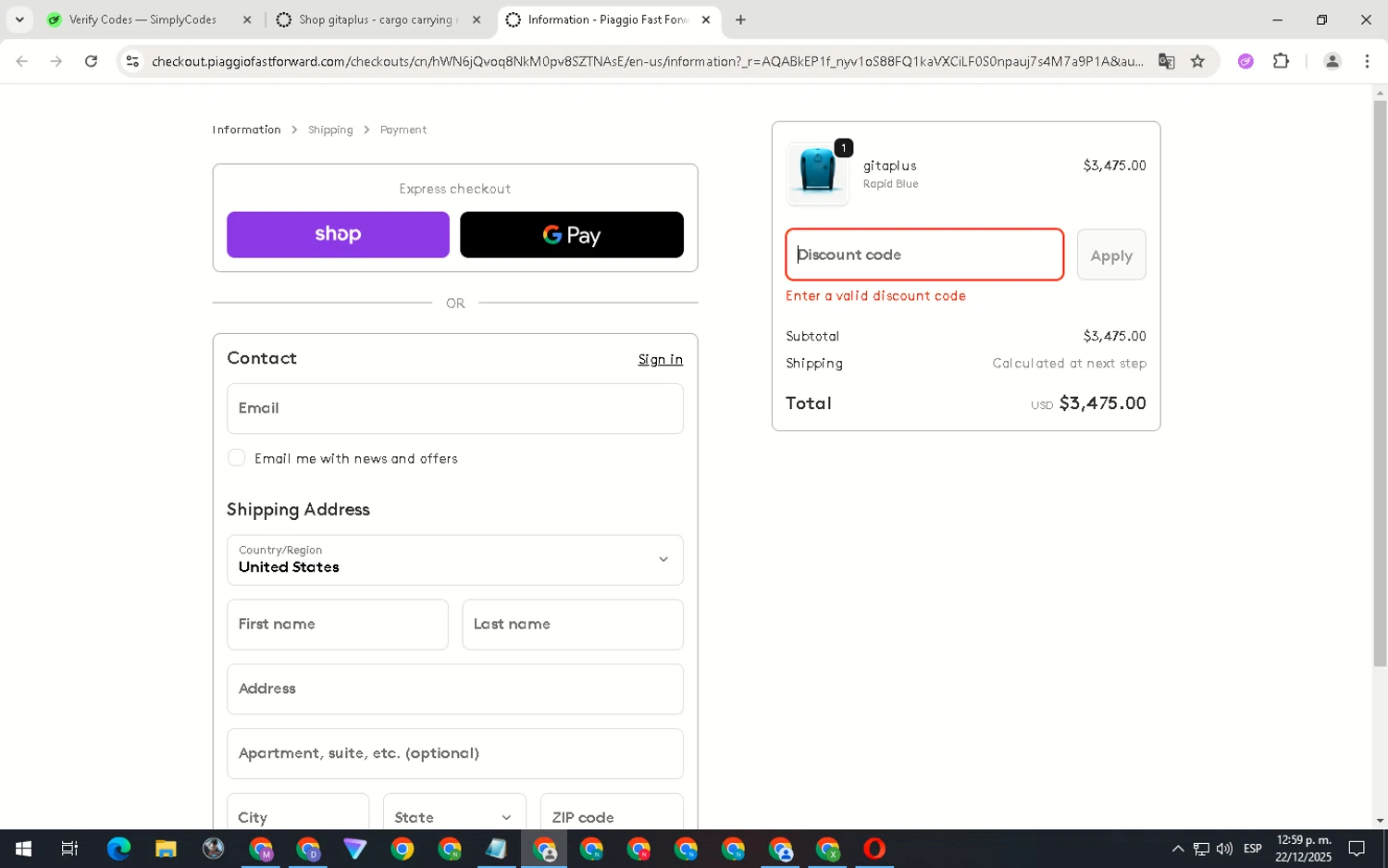The image size is (1388, 868).
Task: Open the Windows notification center
Action: pos(1357,849)
